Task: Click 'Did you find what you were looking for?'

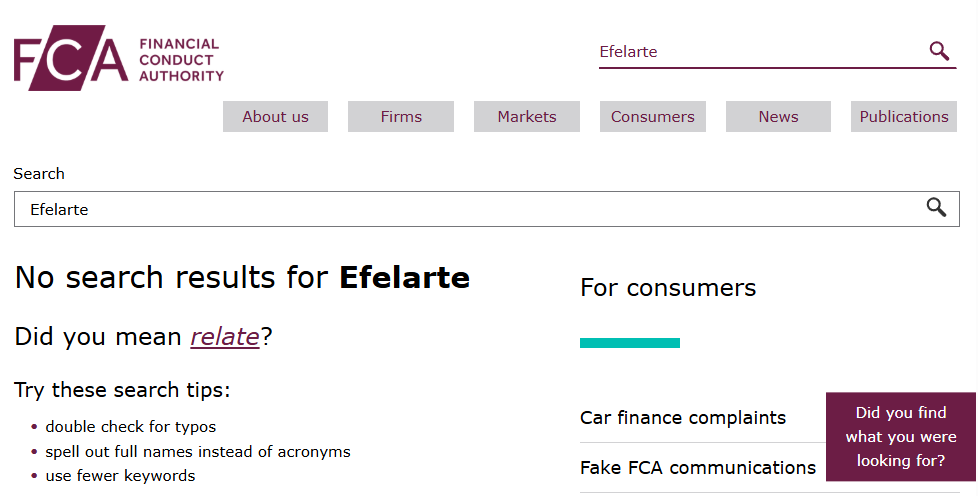Action: (x=901, y=437)
